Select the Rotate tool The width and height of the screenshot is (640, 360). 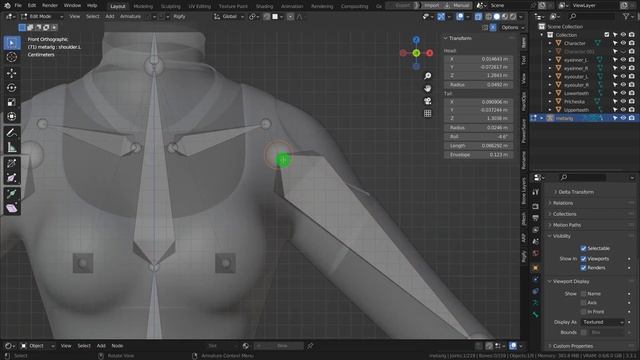[x=12, y=87]
